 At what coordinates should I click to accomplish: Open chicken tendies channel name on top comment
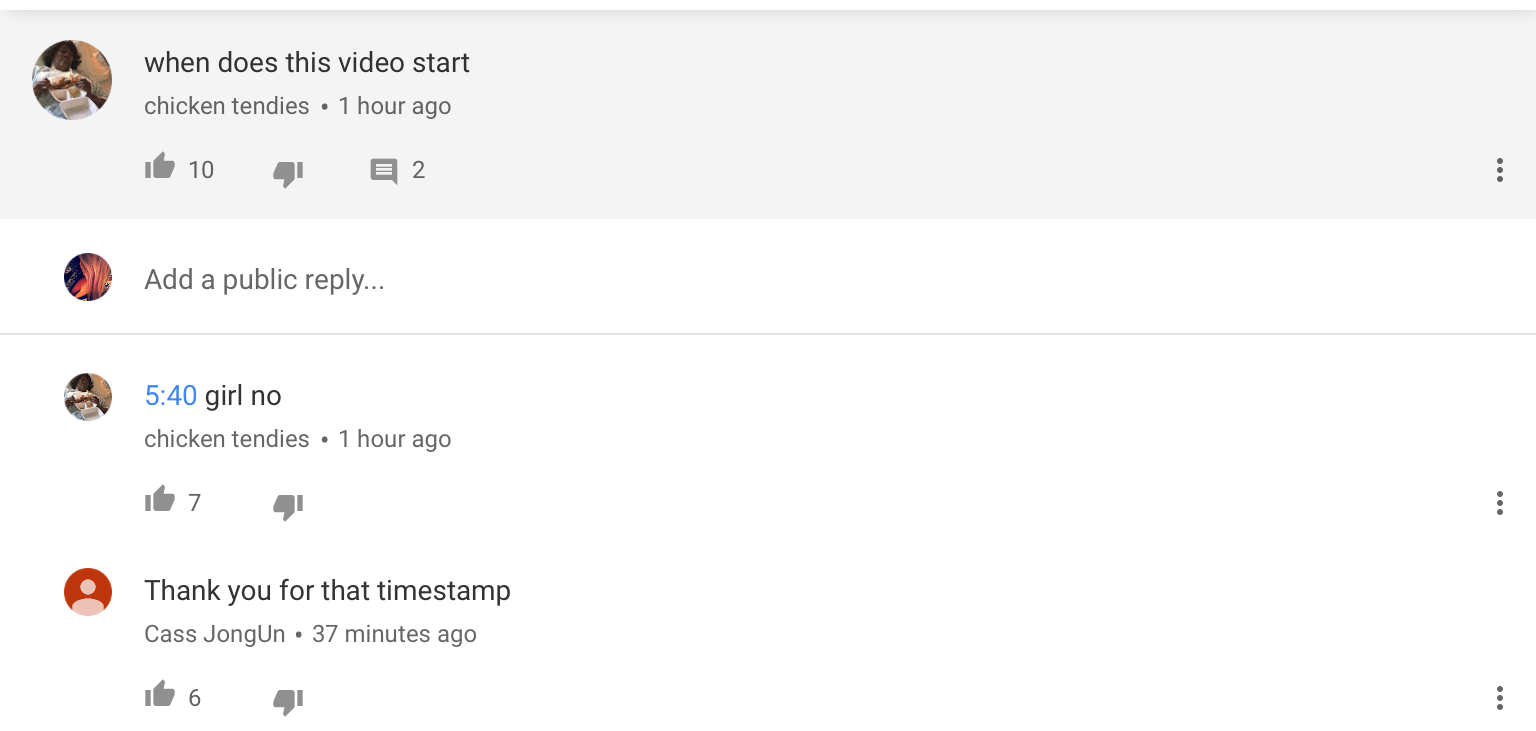tap(227, 106)
